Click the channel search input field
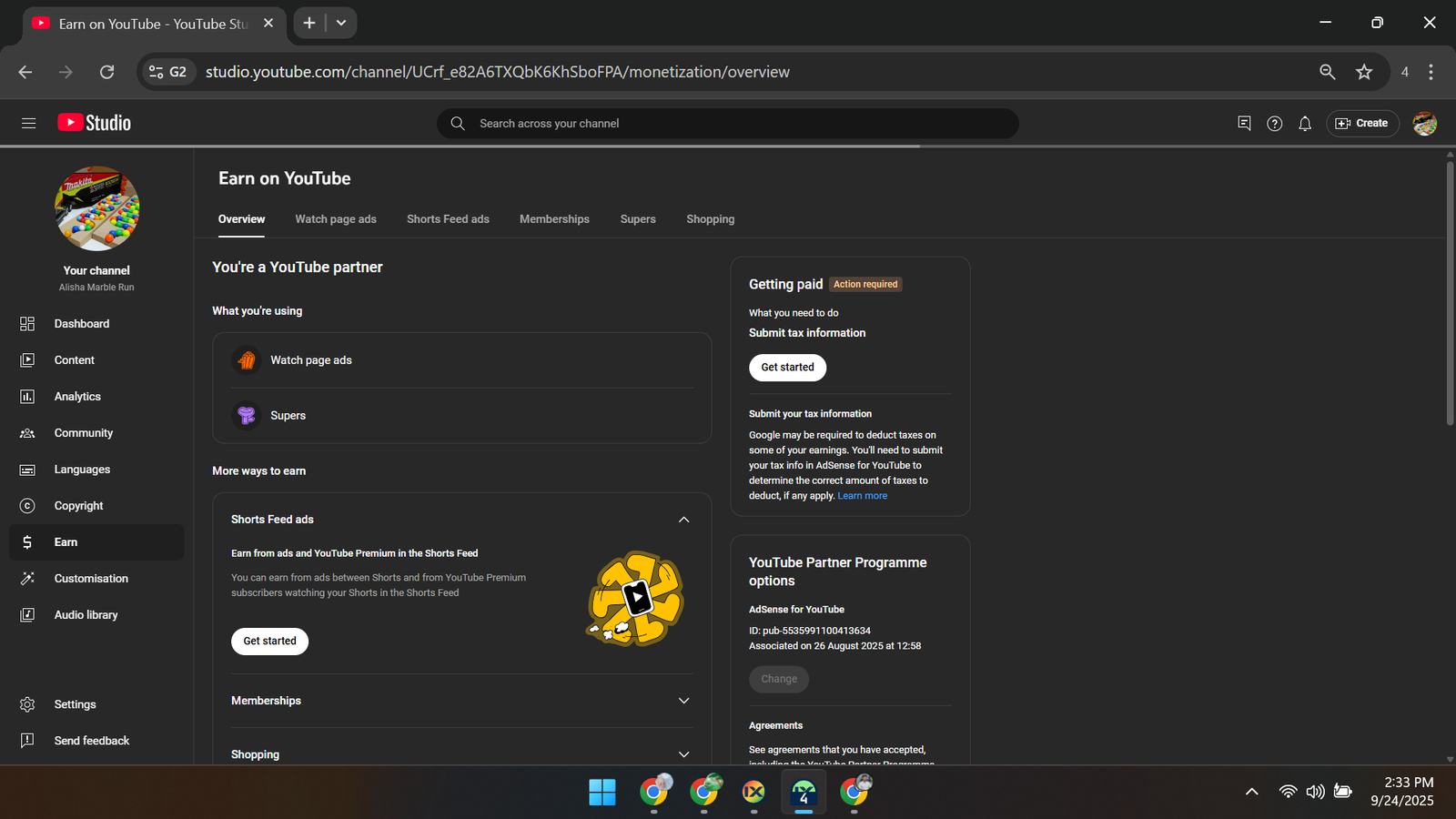This screenshot has width=1456, height=819. 728,124
